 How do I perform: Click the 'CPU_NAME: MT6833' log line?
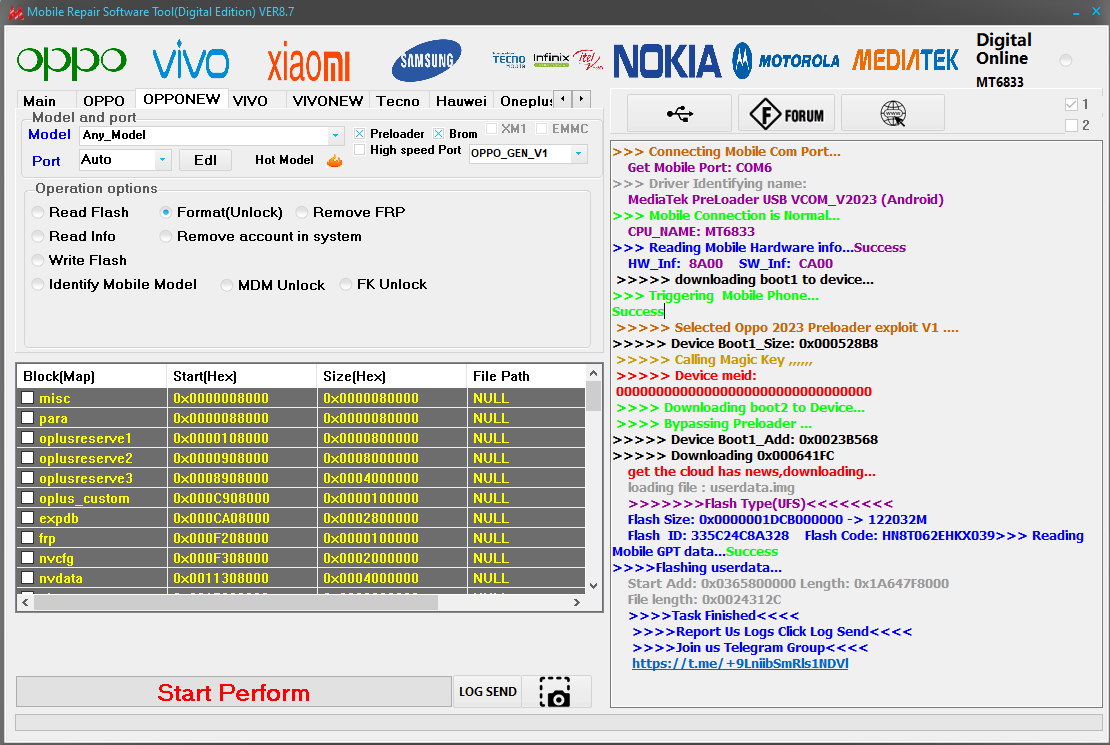pos(691,232)
